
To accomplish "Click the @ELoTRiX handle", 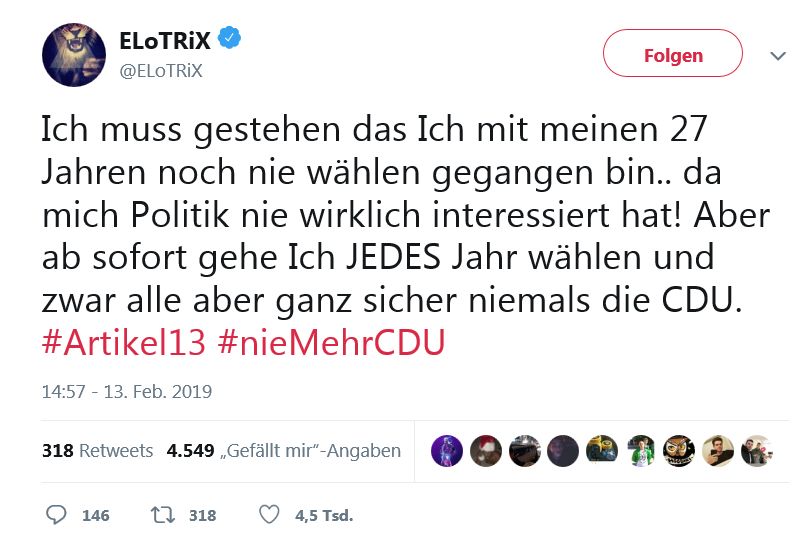I will [x=161, y=71].
